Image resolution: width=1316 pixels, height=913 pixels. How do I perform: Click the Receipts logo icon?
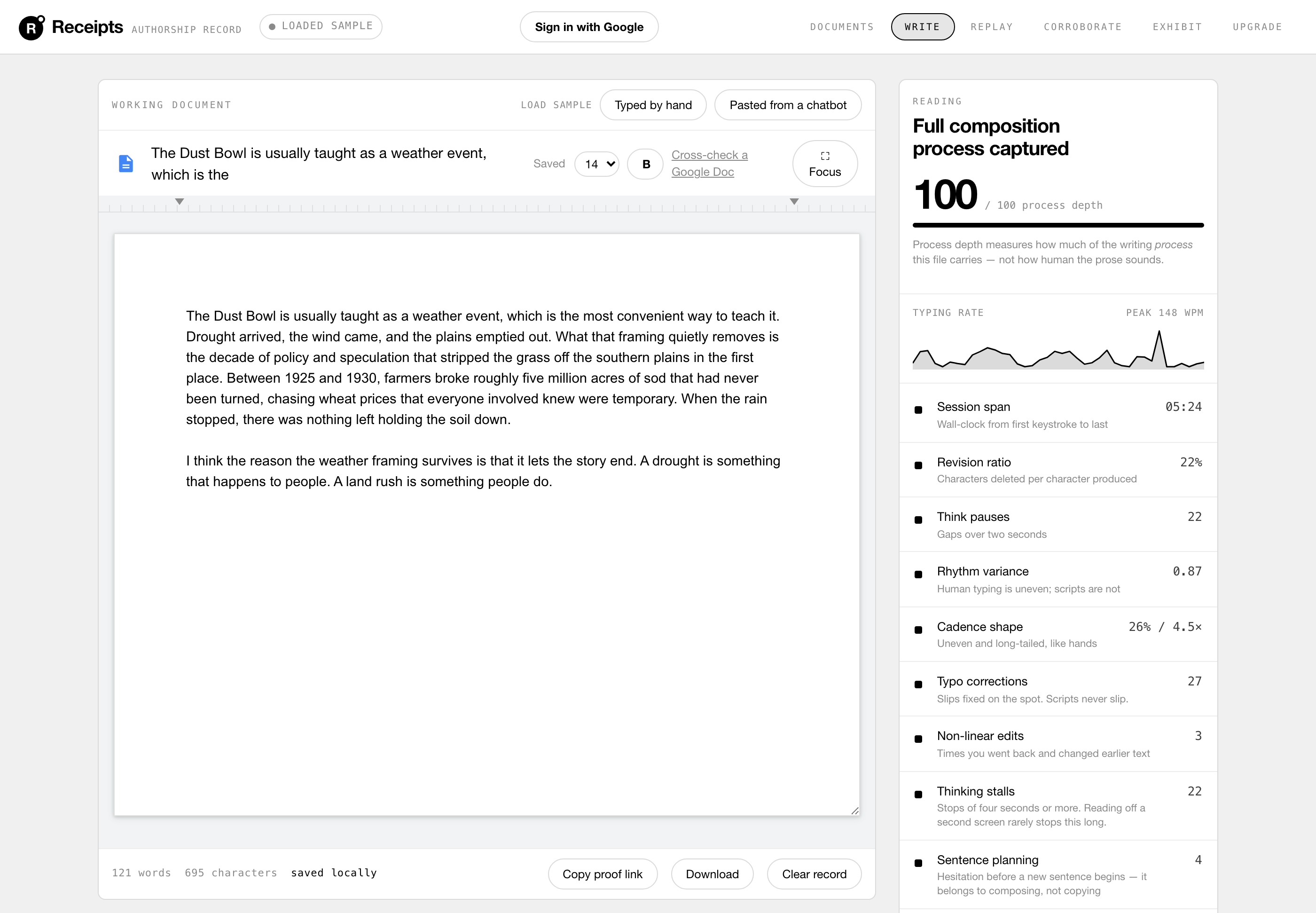(x=31, y=27)
